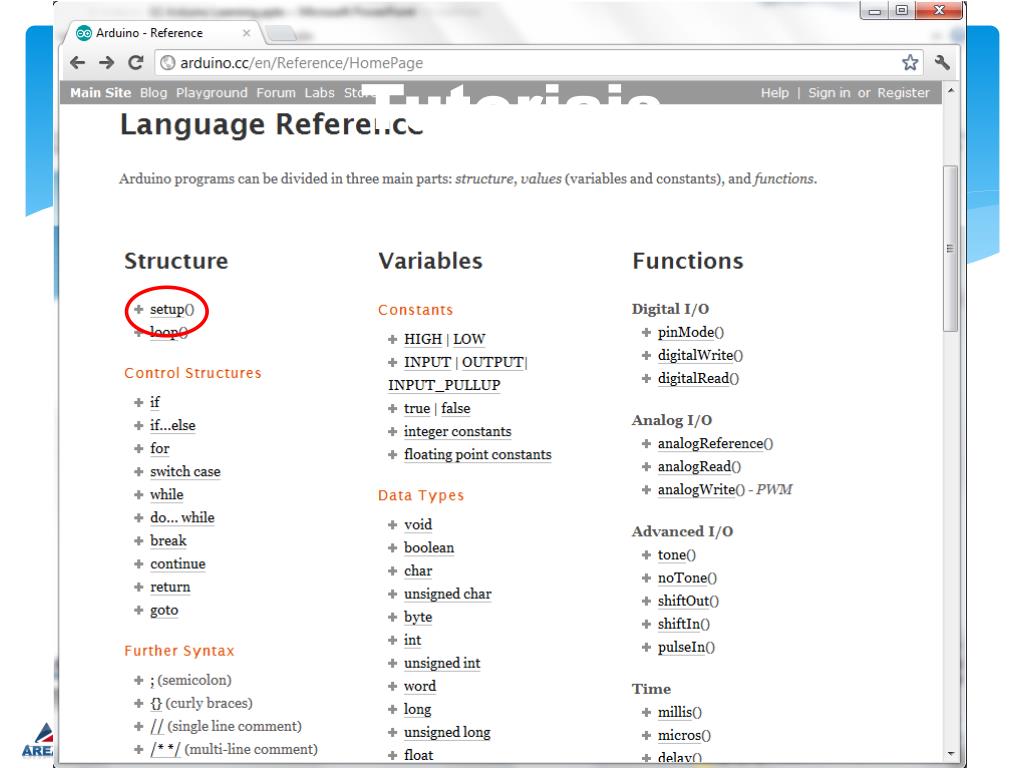Open the unsigned int link
This screenshot has width=1024, height=768.
pyautogui.click(x=441, y=664)
